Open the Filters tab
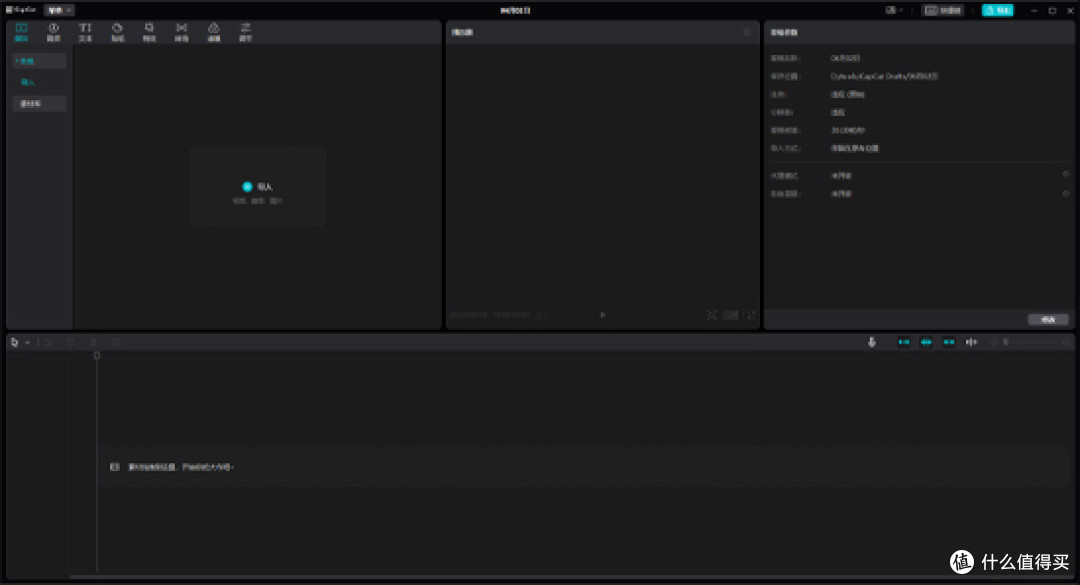Viewport: 1080px width, 585px height. click(x=214, y=32)
